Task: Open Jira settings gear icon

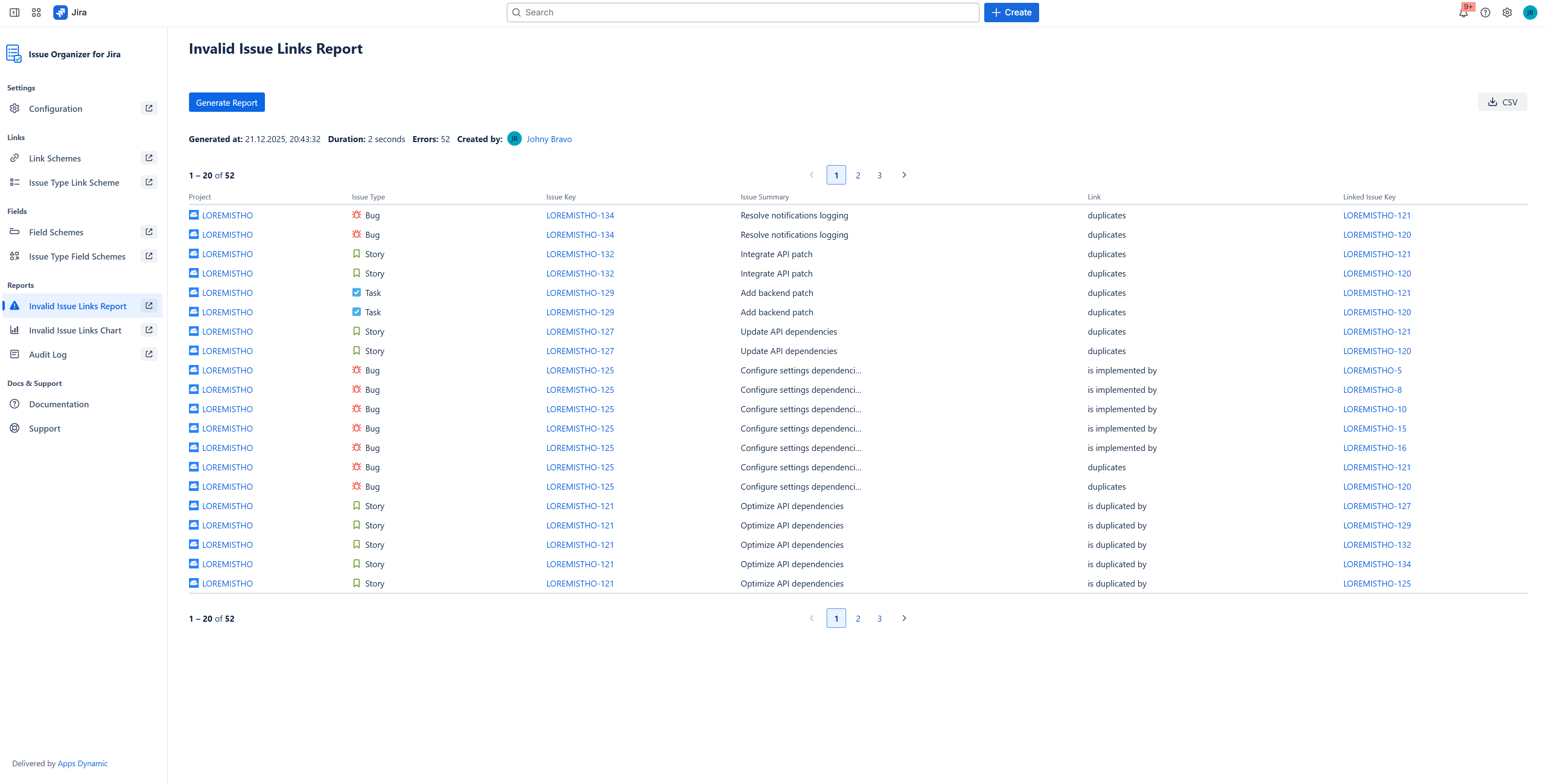Action: 1506,13
